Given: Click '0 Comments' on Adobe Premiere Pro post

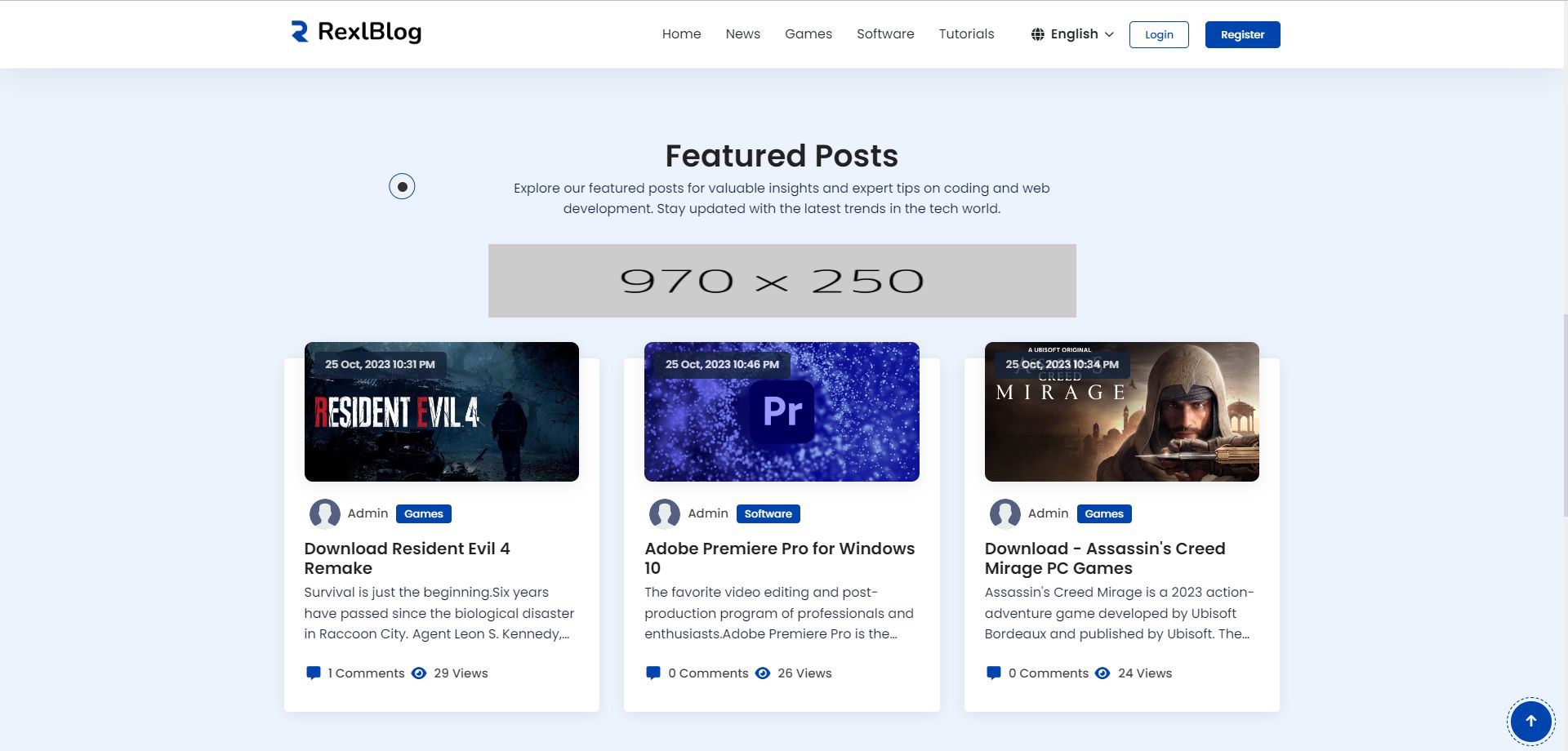Looking at the screenshot, I should [708, 673].
